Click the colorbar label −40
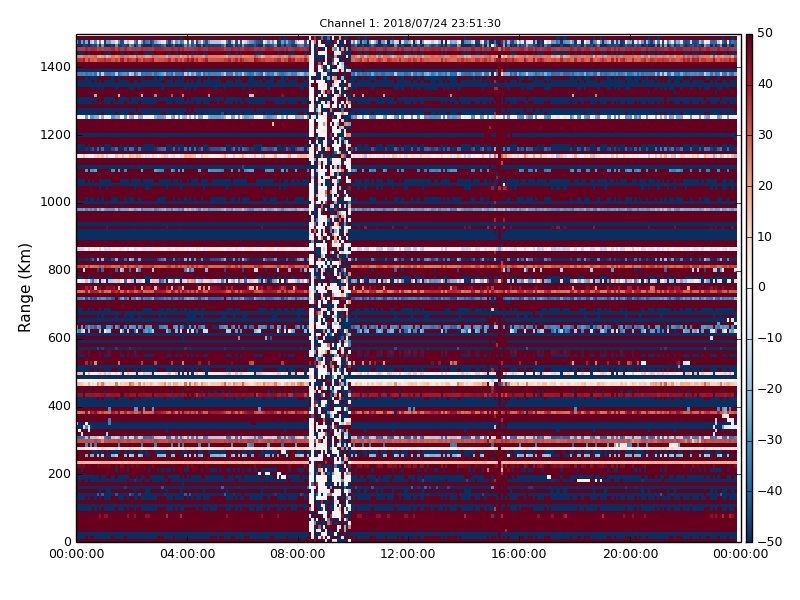This screenshot has height=600, width=800. (769, 491)
